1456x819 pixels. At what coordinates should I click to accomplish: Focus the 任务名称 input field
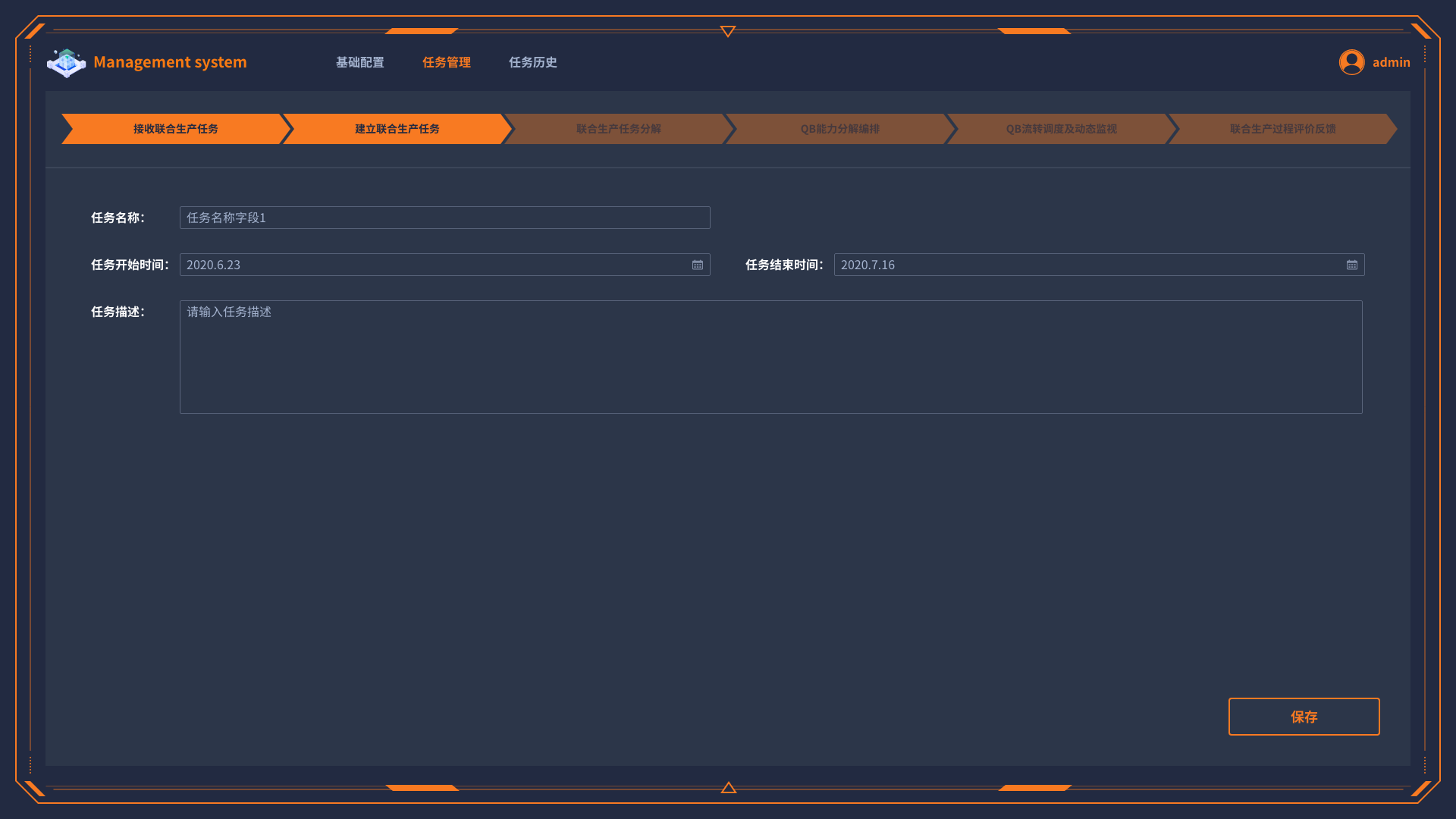click(x=445, y=218)
